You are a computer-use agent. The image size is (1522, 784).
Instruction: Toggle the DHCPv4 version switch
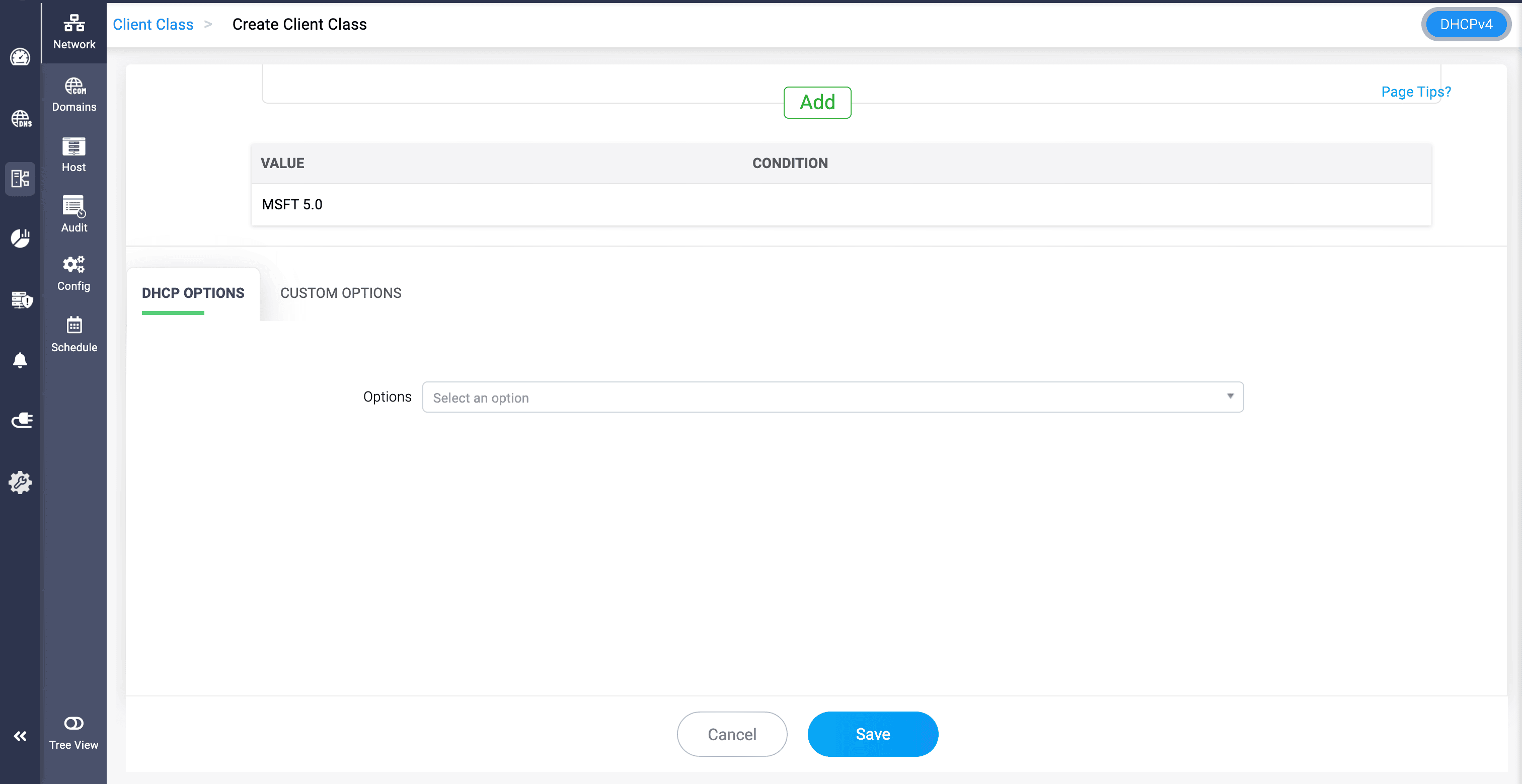(x=1465, y=24)
